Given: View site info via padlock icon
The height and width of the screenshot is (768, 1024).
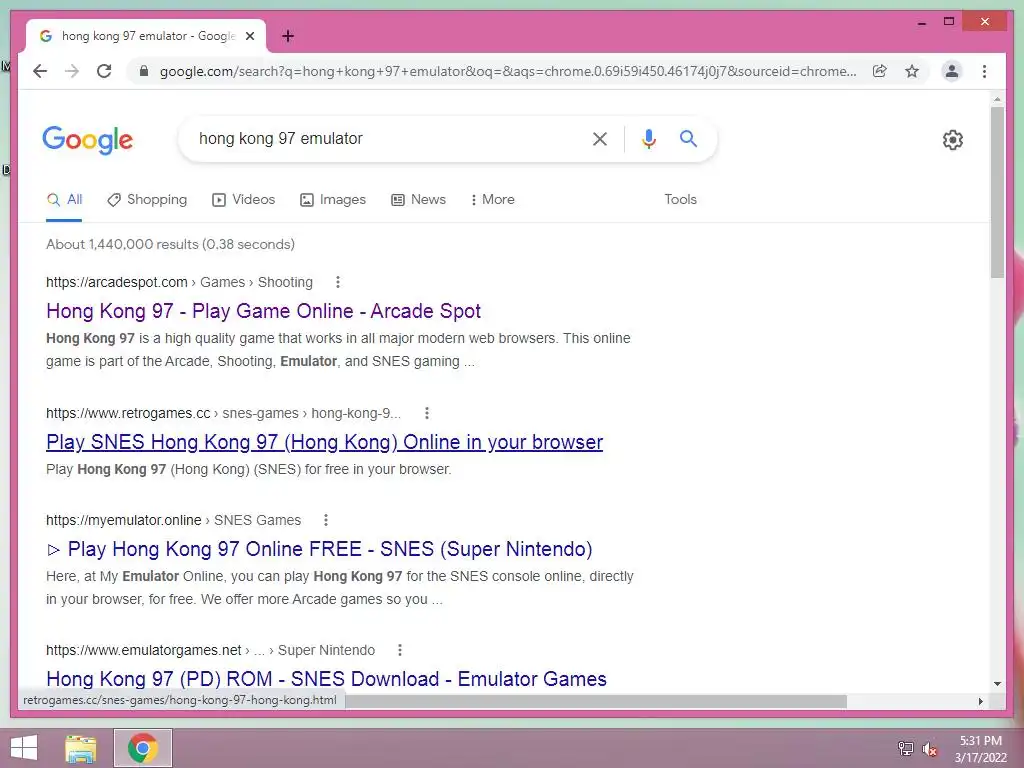Looking at the screenshot, I should click(144, 71).
